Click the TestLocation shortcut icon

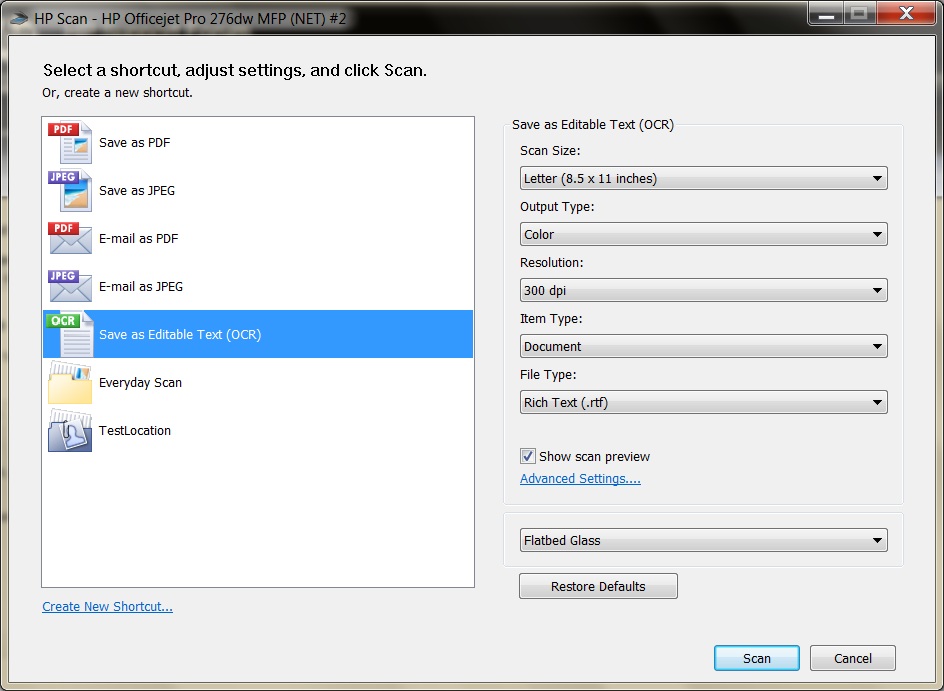68,430
